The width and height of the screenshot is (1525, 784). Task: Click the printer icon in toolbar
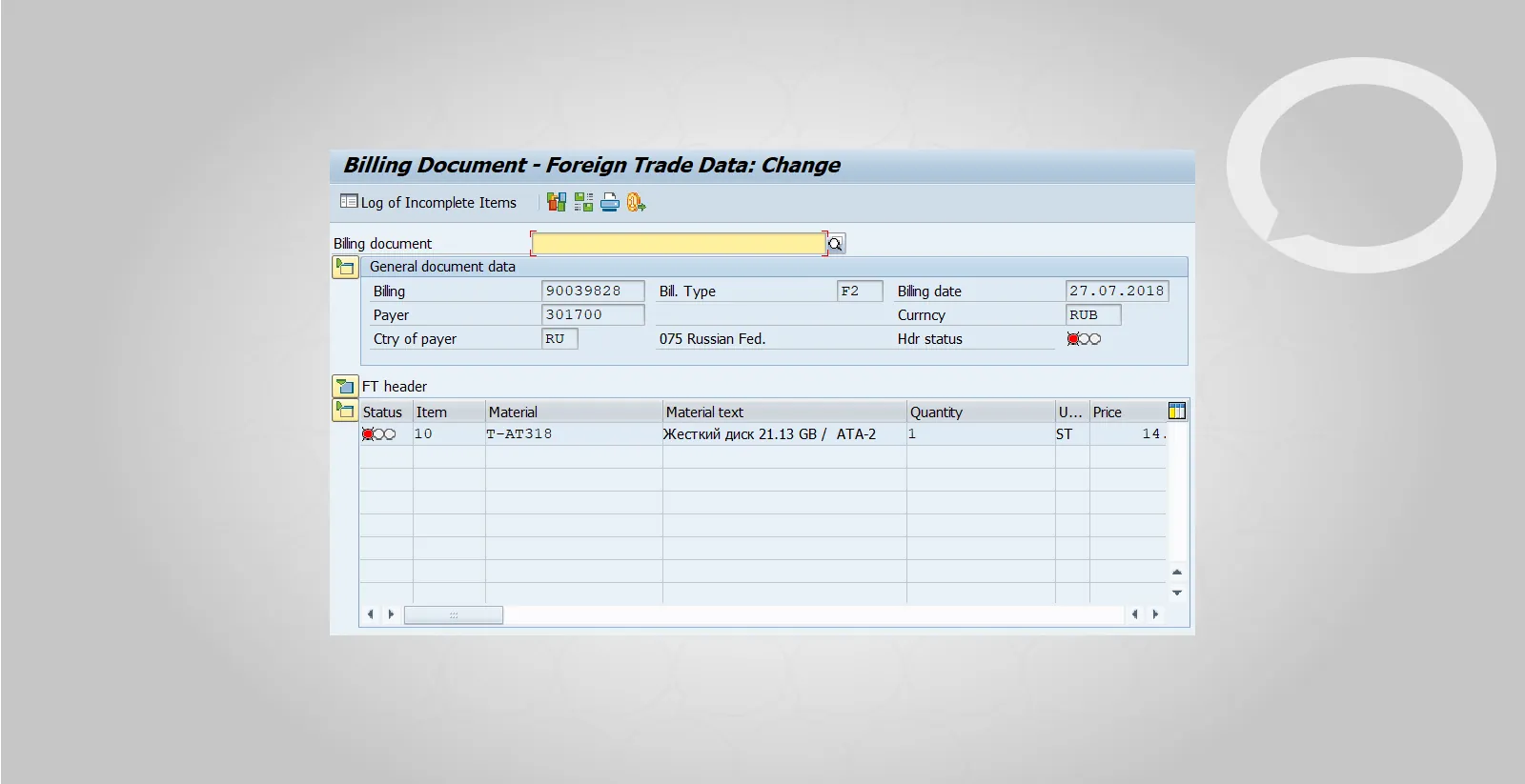[x=610, y=202]
